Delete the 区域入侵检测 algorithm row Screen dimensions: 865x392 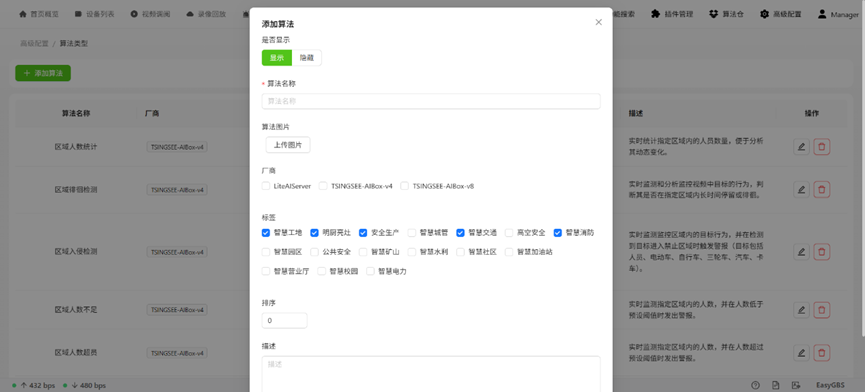pyautogui.click(x=822, y=251)
